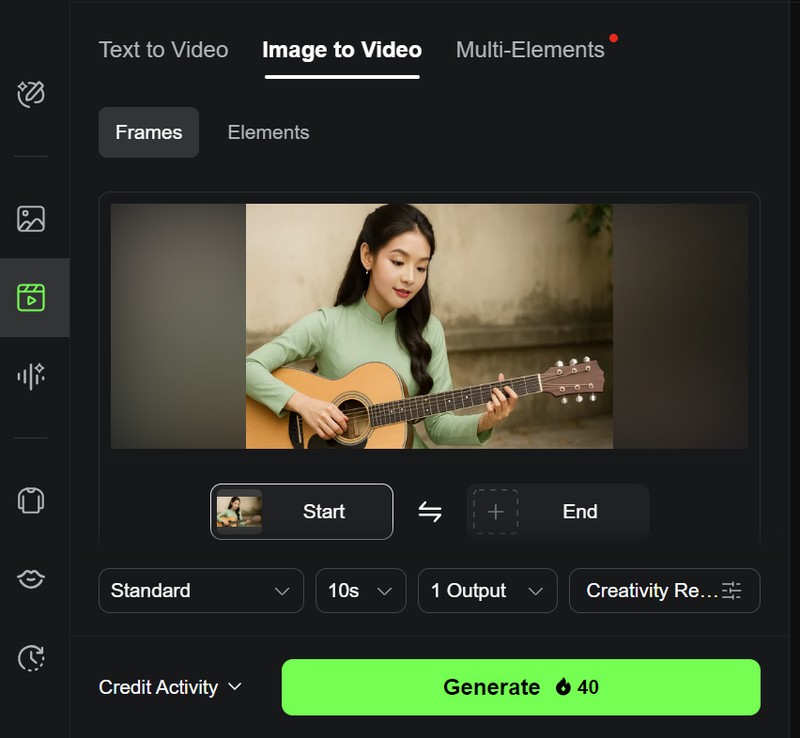Viewport: 800px width, 738px height.
Task: Open the history clock sidebar icon
Action: tap(31, 657)
